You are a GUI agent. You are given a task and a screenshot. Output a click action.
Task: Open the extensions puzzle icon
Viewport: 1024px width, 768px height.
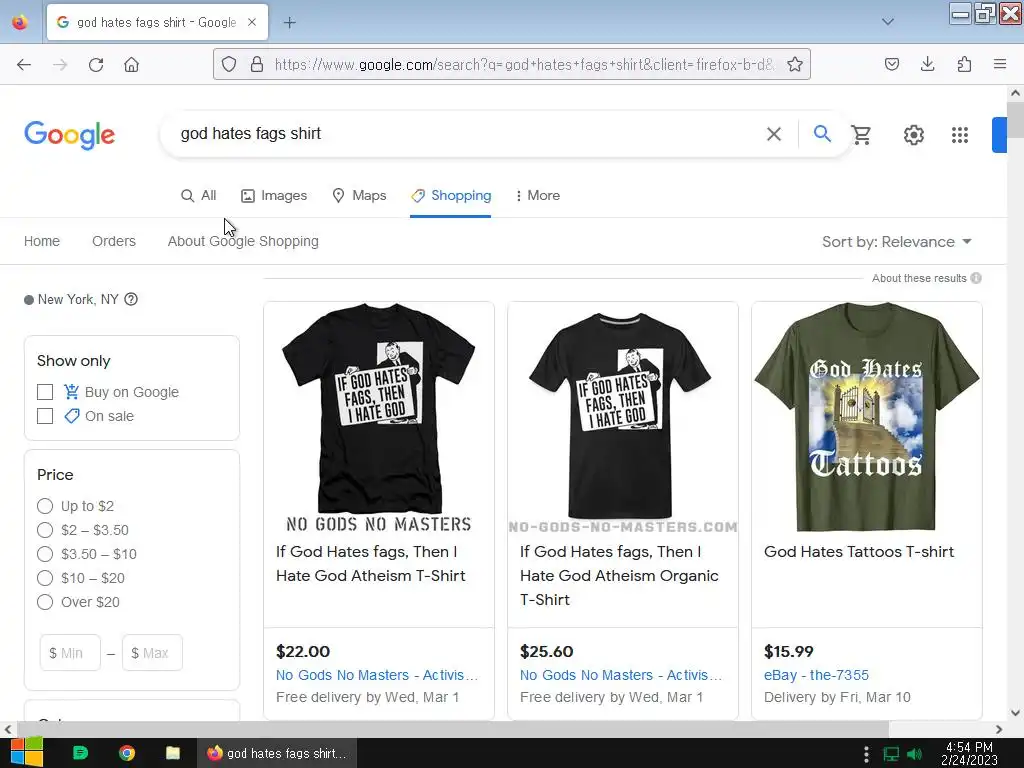[964, 64]
